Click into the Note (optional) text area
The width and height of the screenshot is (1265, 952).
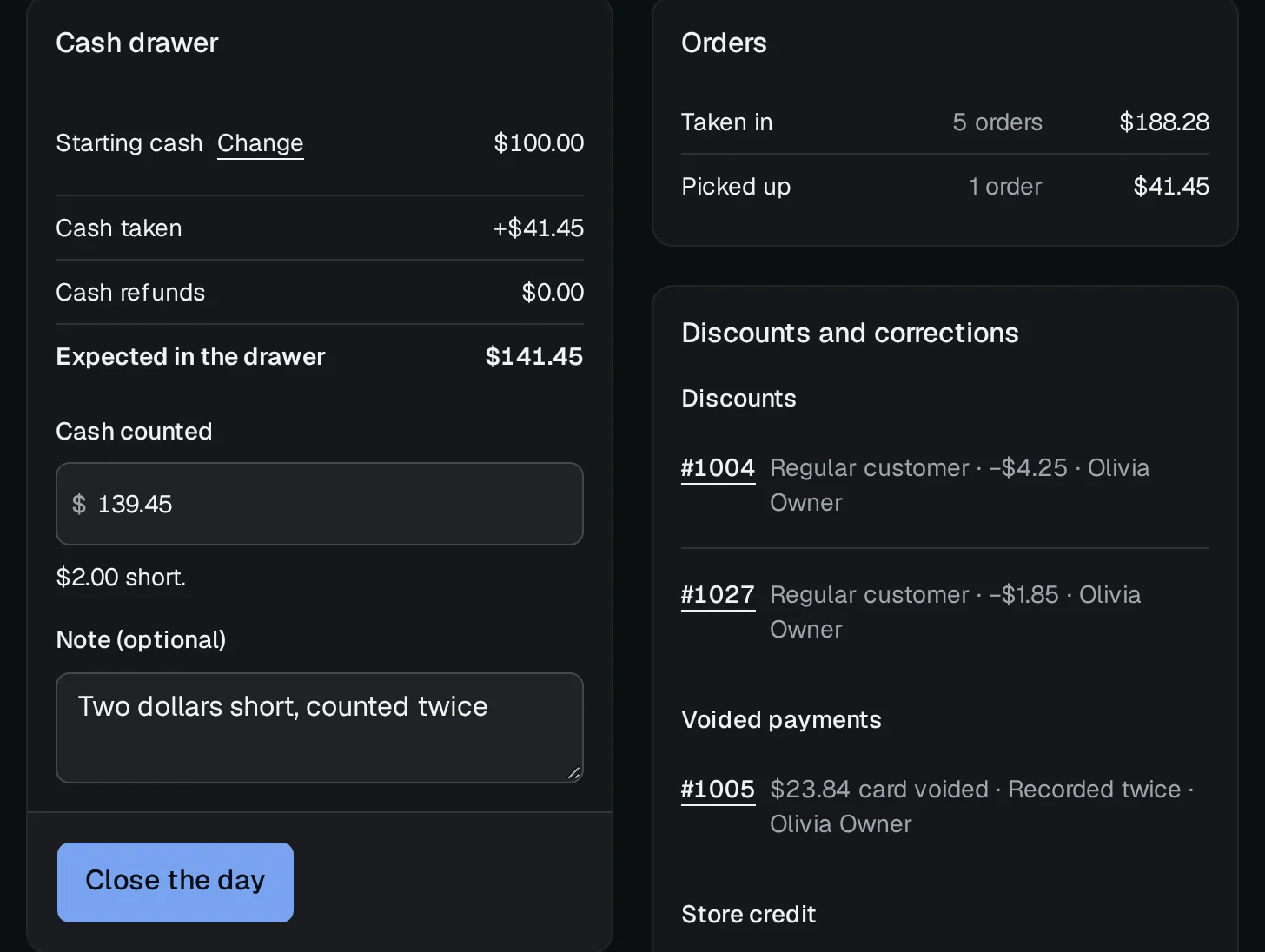[x=320, y=728]
